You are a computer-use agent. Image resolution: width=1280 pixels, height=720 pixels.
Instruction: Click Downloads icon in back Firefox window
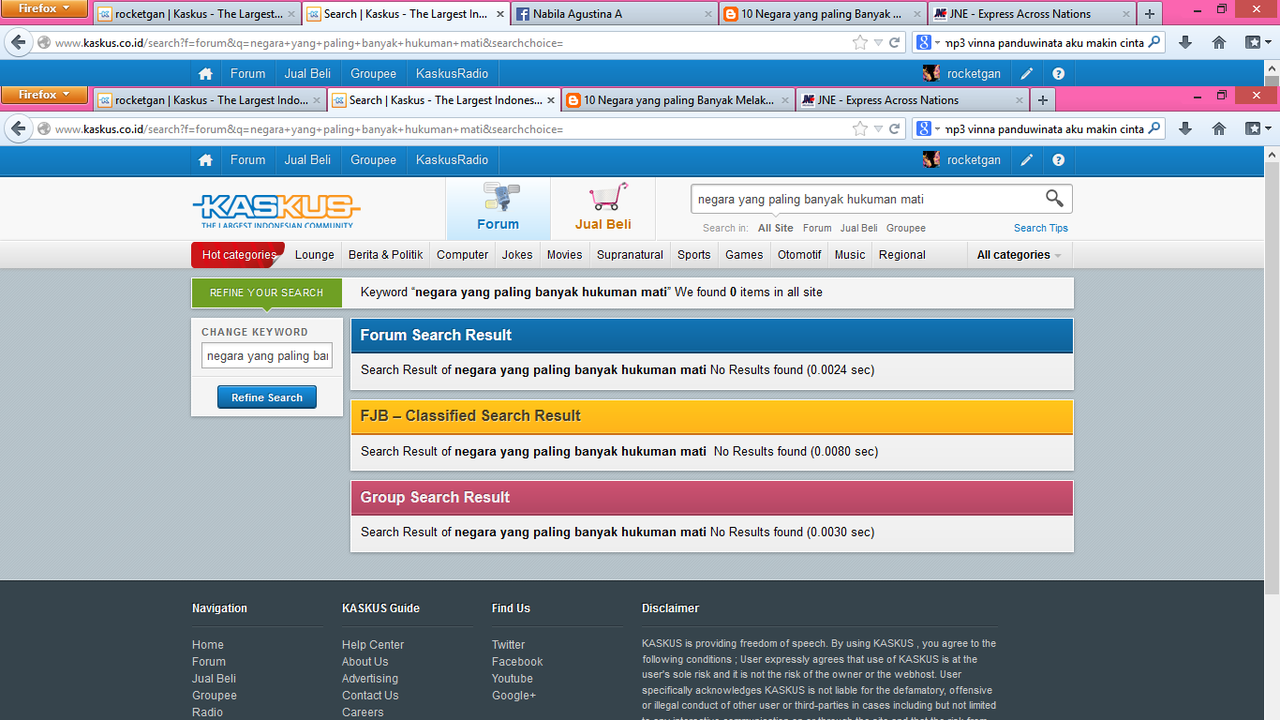pos(1185,43)
